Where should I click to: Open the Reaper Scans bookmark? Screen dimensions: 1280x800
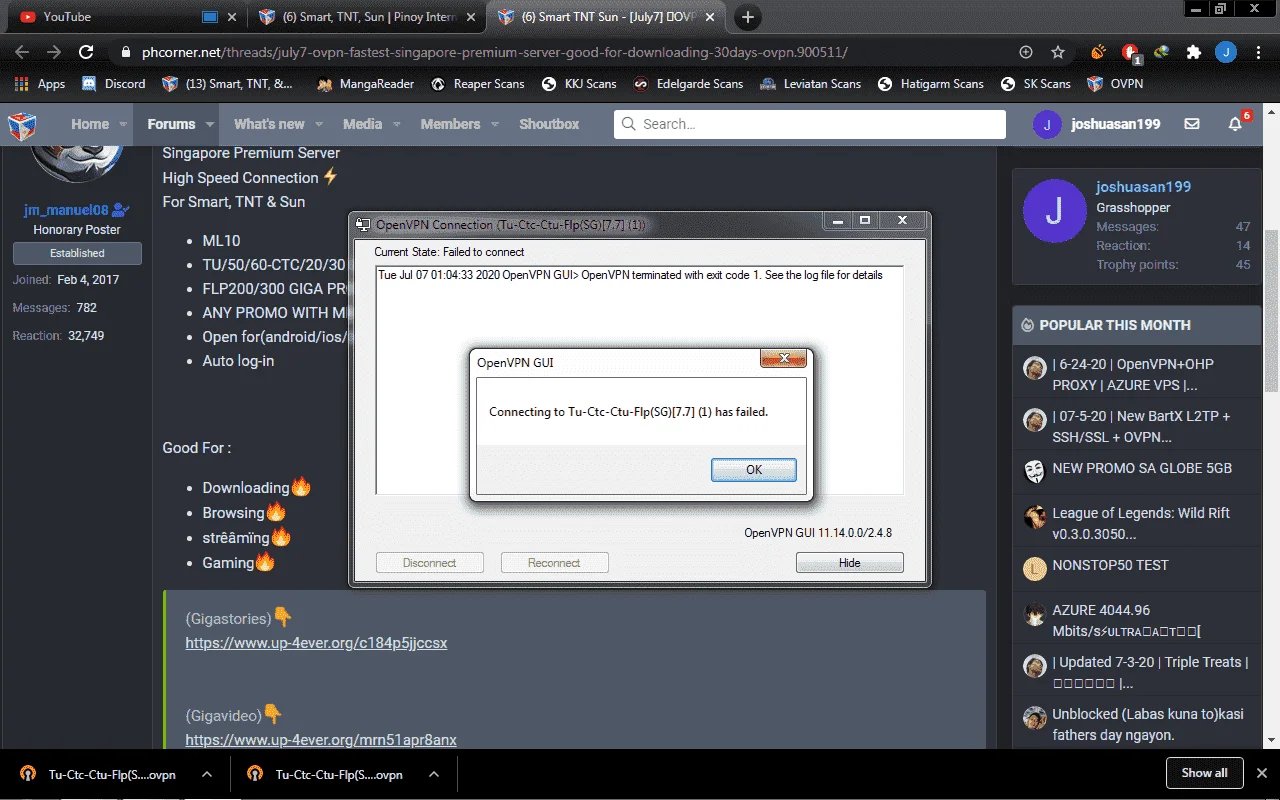477,84
